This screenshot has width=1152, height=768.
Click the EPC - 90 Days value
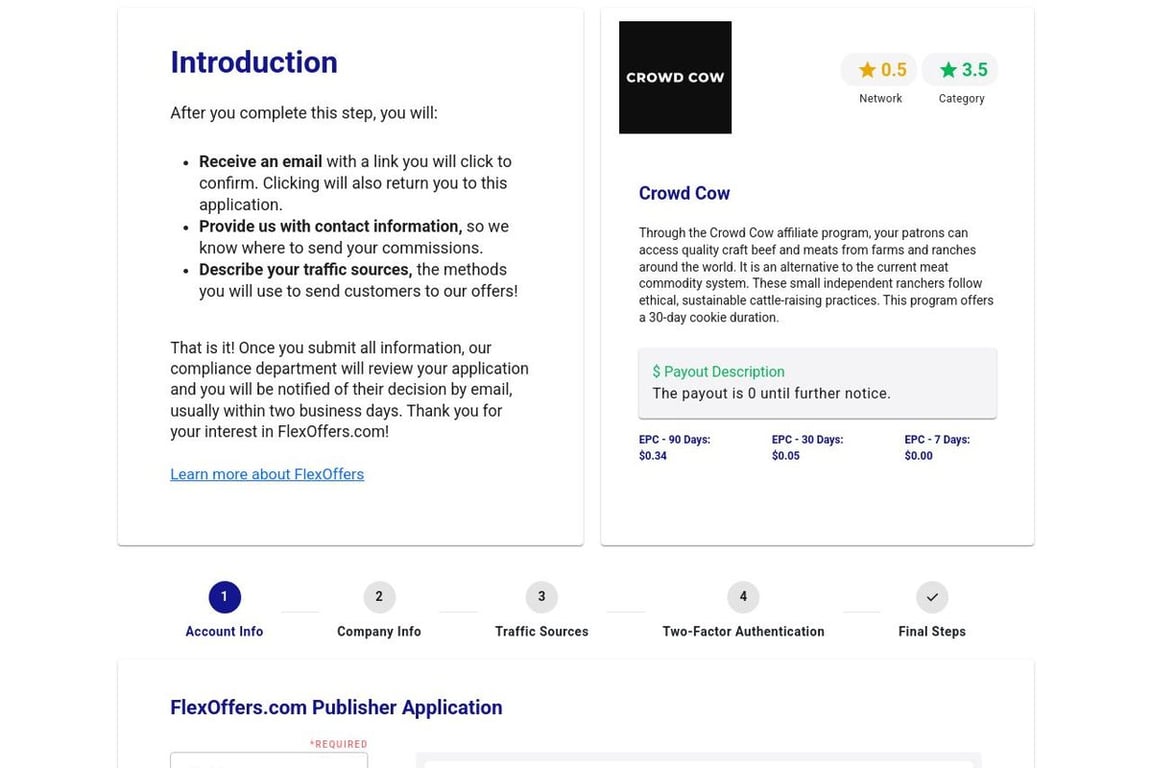[653, 456]
